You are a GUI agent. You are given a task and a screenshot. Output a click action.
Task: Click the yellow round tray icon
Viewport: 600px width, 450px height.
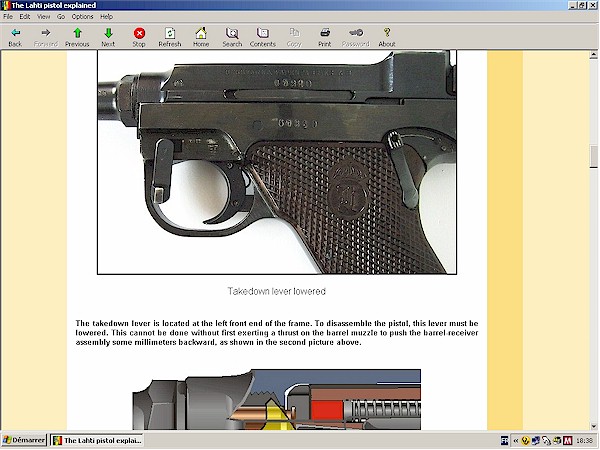(525, 441)
